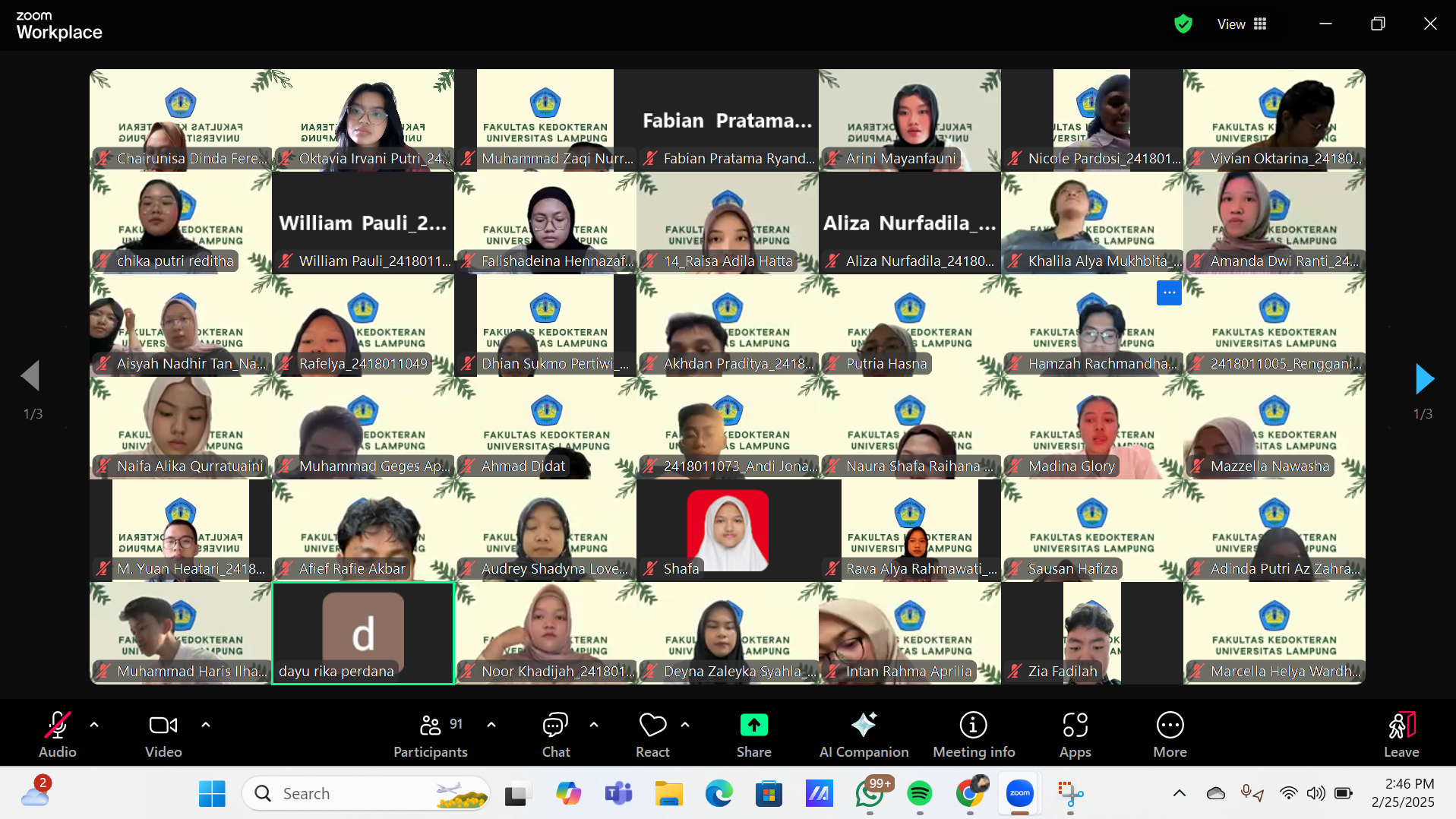Open Snipping Tool from taskbar
This screenshot has width=1456, height=819.
[x=1070, y=794]
